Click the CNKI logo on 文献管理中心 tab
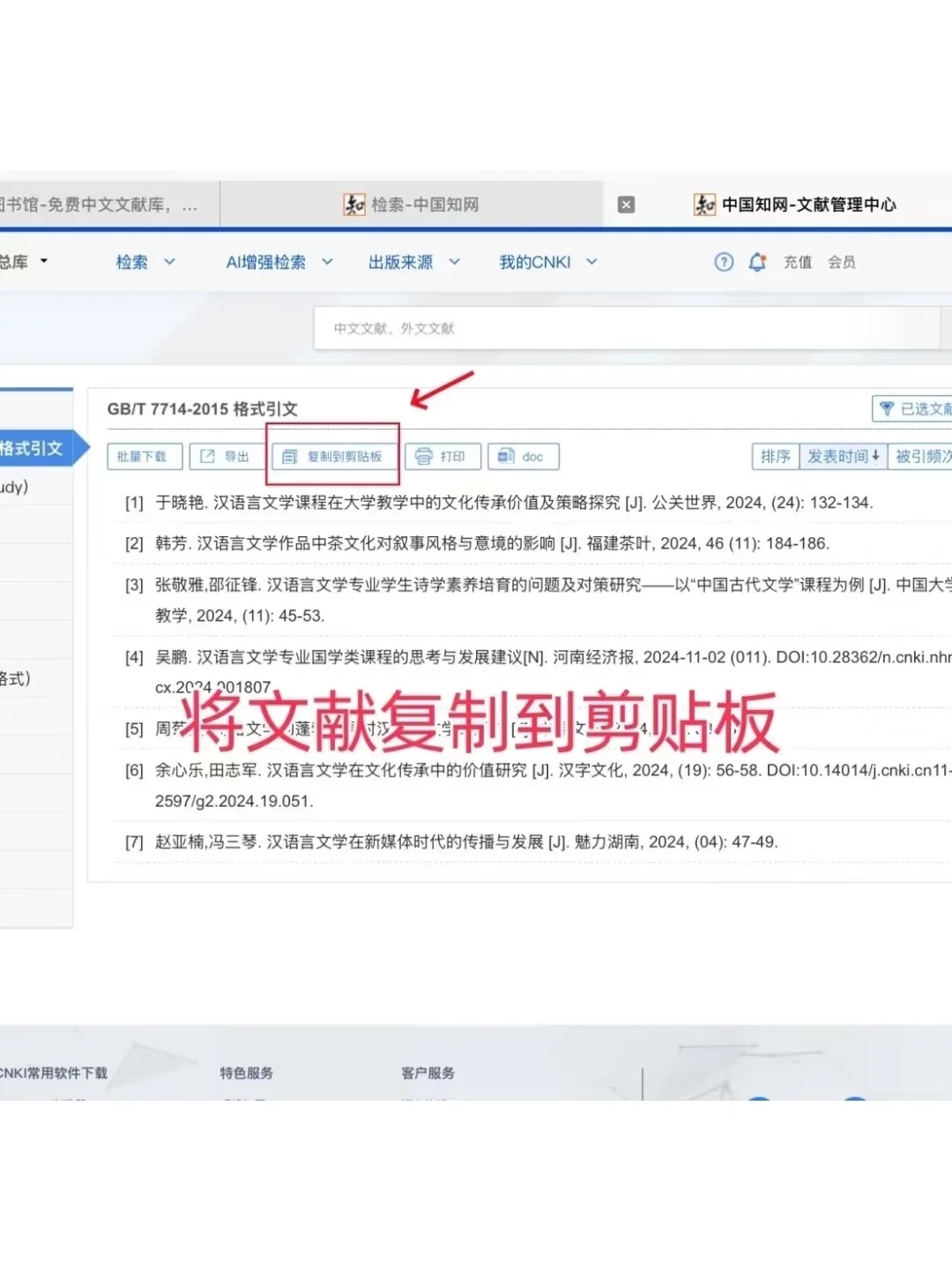Screen dimensions: 952x1270 (705, 205)
